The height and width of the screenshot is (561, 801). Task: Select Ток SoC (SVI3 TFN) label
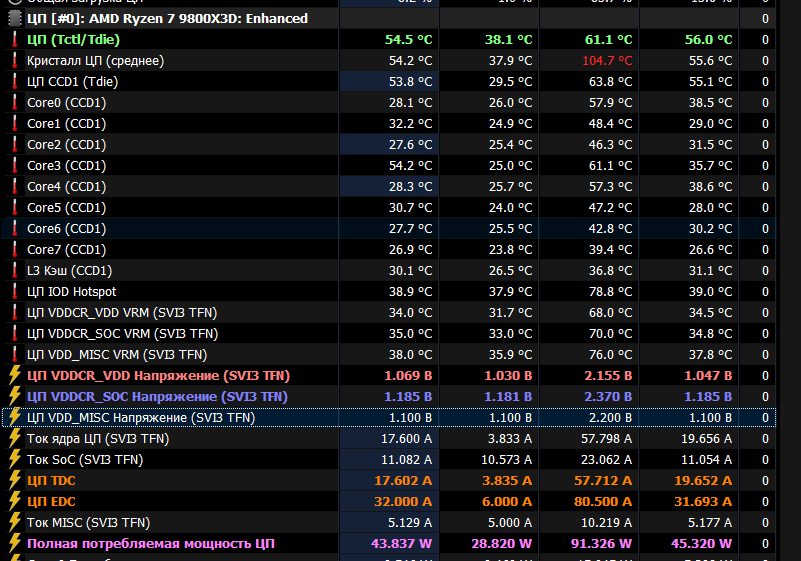click(x=85, y=459)
